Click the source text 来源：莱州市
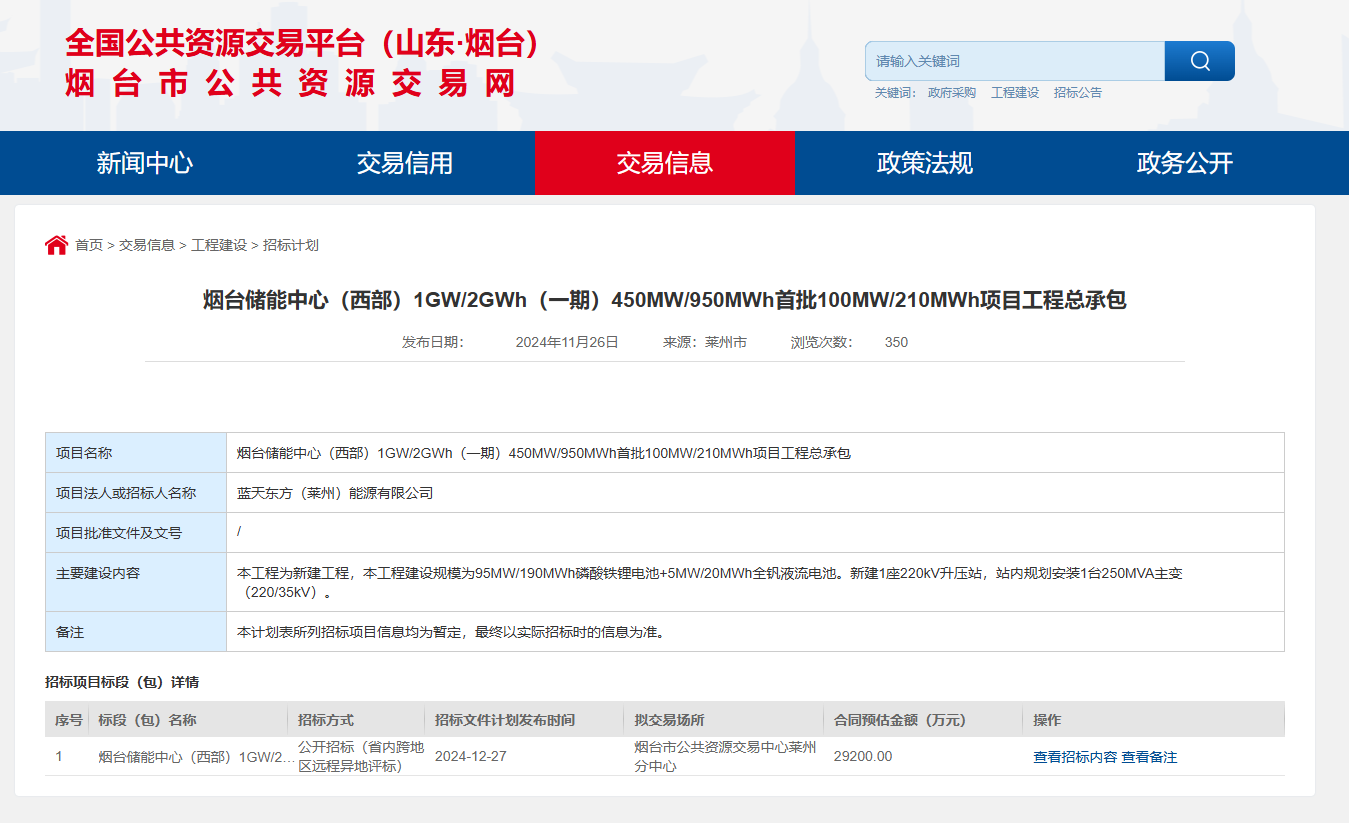1349x823 pixels. click(705, 342)
